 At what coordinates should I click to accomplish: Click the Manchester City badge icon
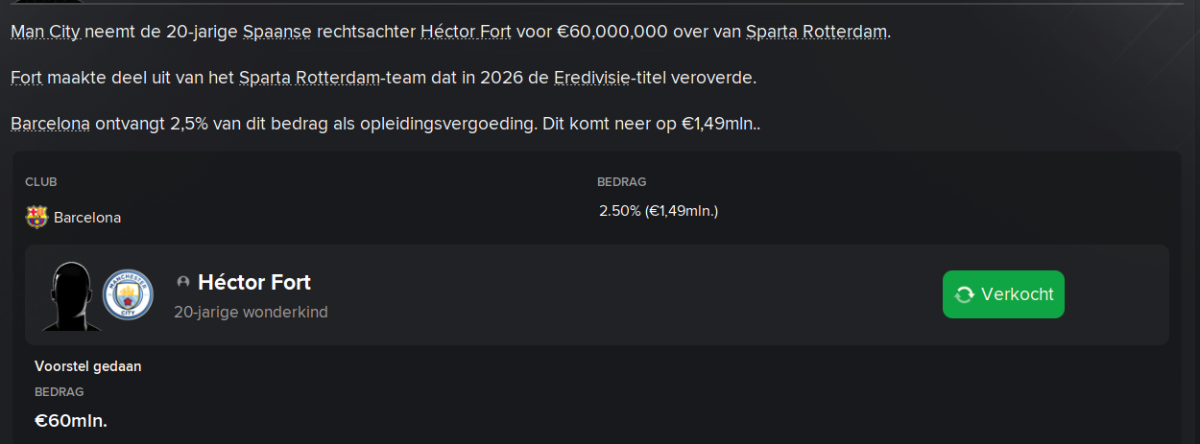[x=128, y=295]
